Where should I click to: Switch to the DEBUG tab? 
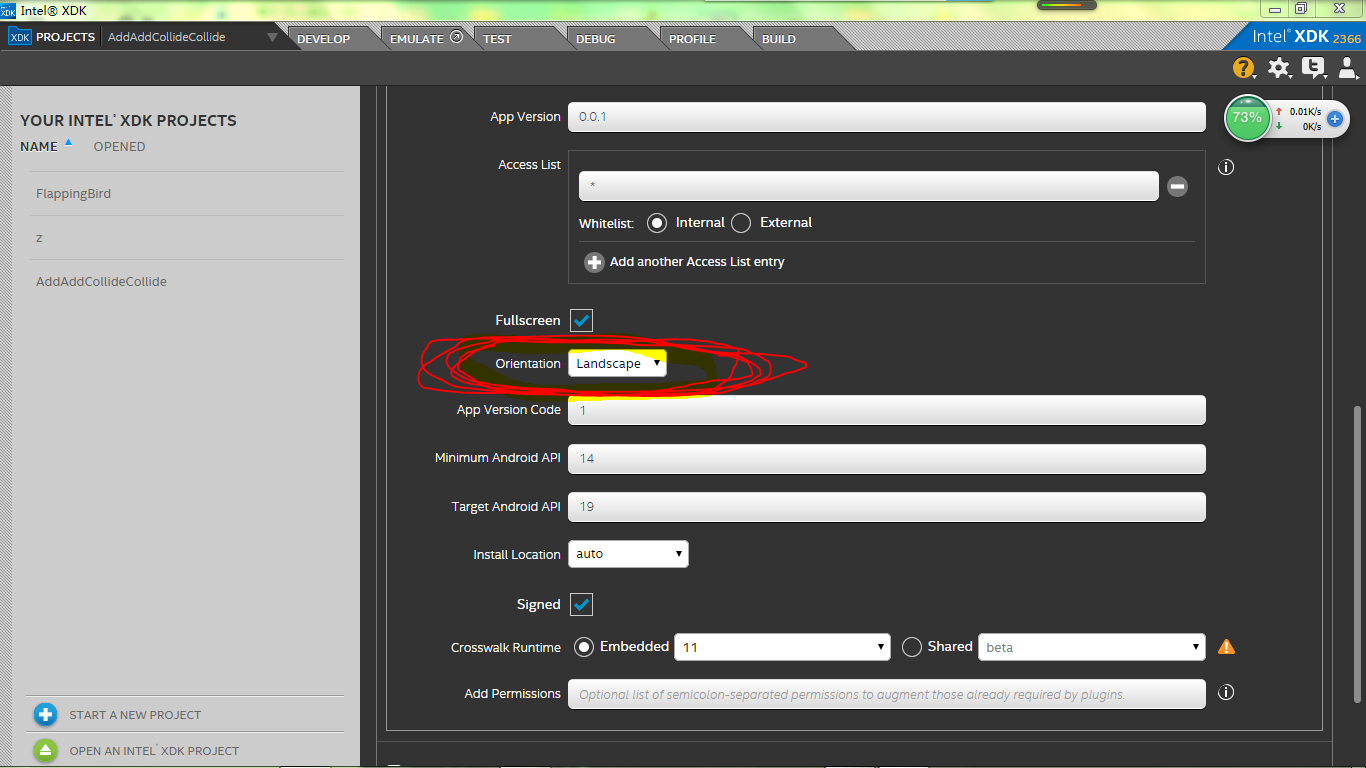pos(596,39)
